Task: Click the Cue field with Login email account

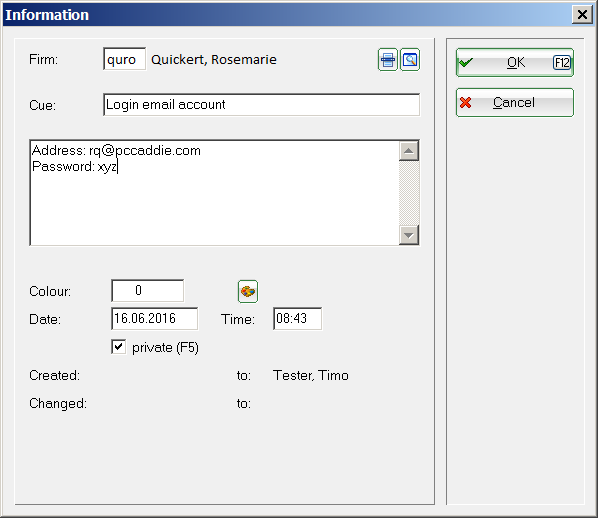Action: pos(262,105)
